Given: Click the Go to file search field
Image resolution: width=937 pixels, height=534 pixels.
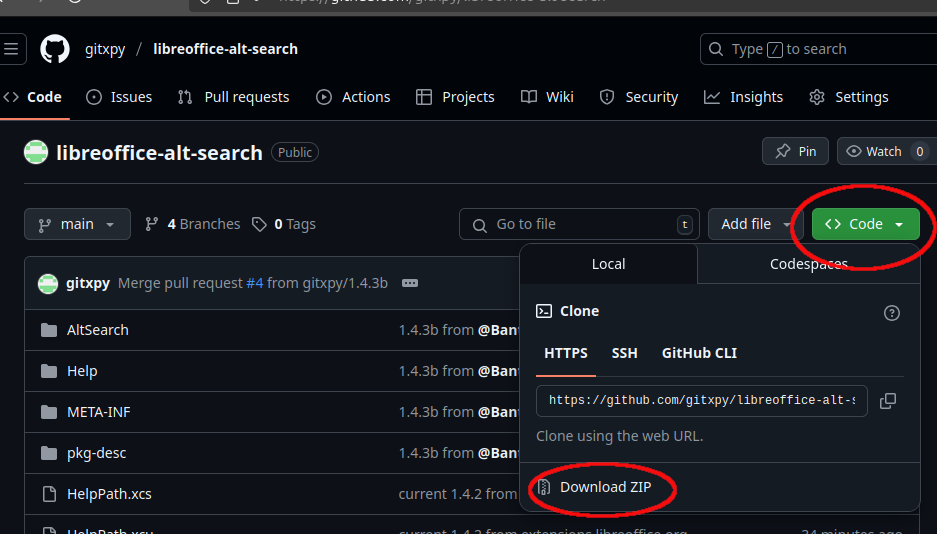Looking at the screenshot, I should (579, 224).
